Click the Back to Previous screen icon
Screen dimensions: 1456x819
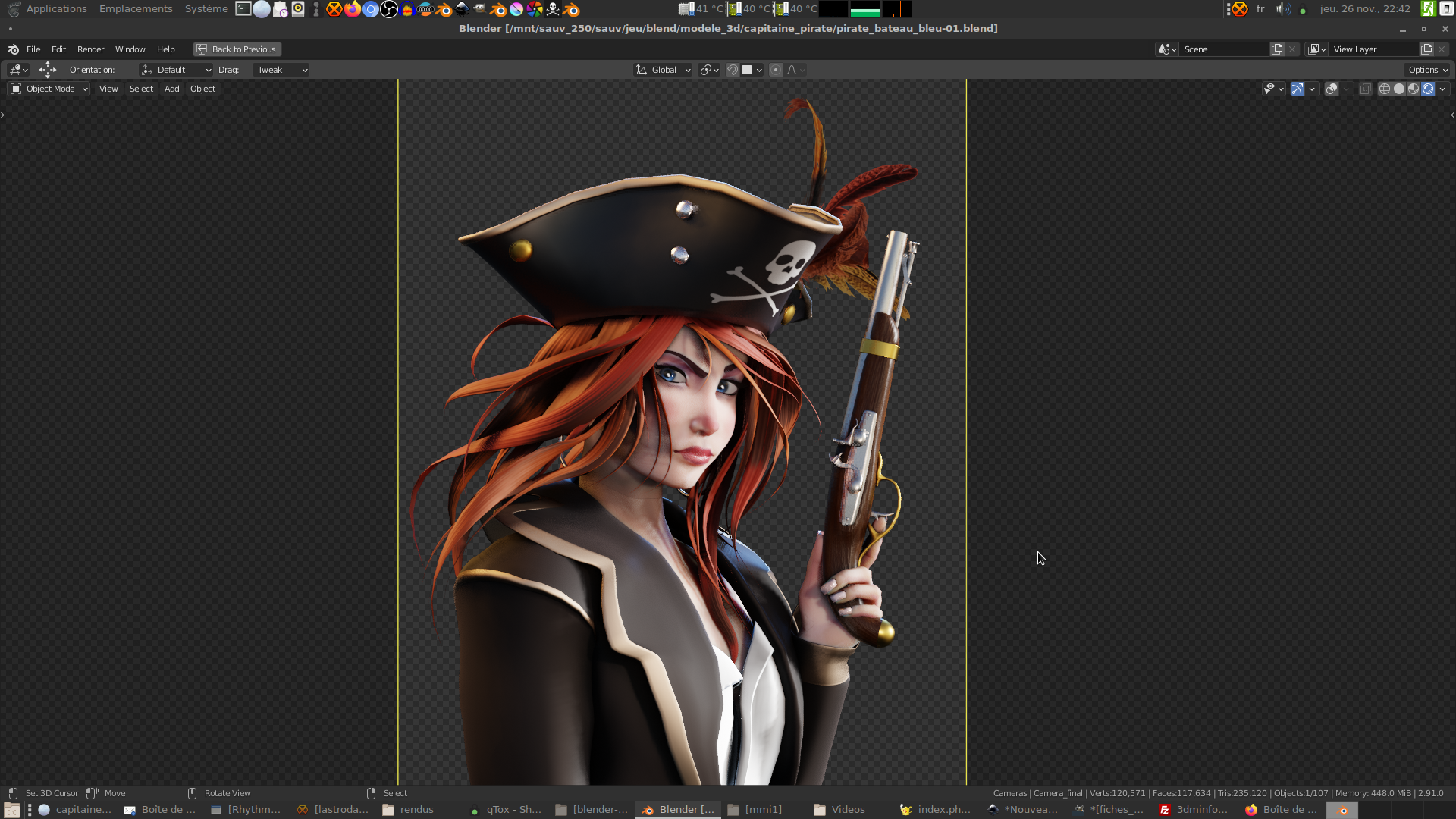click(202, 49)
